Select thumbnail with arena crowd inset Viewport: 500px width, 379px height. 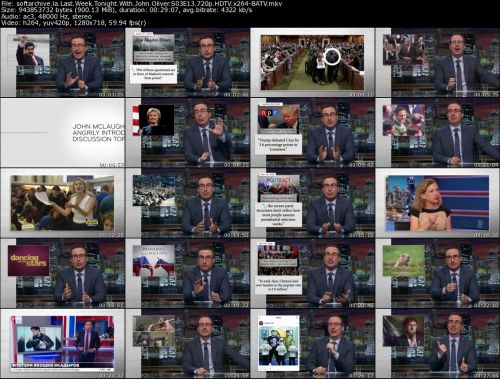point(187,203)
